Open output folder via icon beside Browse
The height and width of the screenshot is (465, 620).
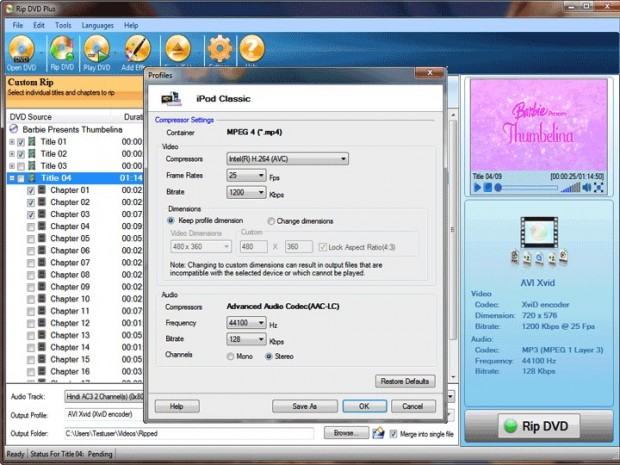coord(378,433)
